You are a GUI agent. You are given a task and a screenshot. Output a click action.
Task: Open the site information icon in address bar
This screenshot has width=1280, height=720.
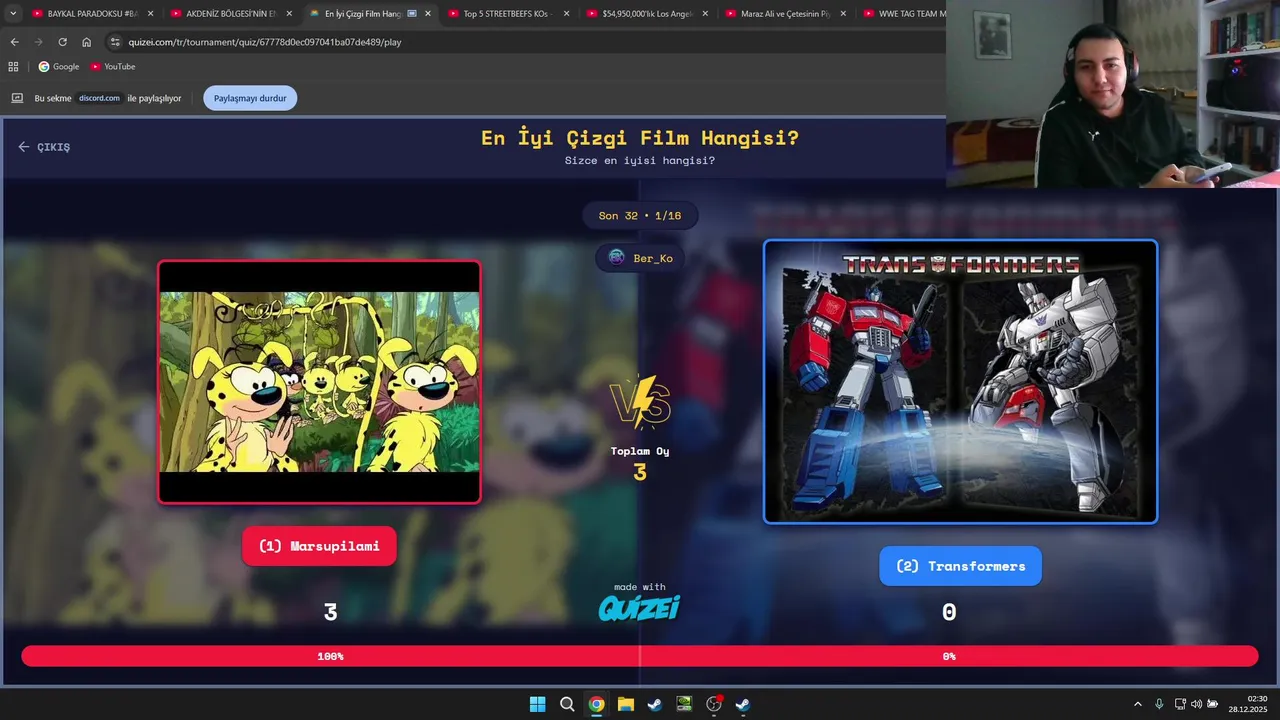(x=115, y=42)
